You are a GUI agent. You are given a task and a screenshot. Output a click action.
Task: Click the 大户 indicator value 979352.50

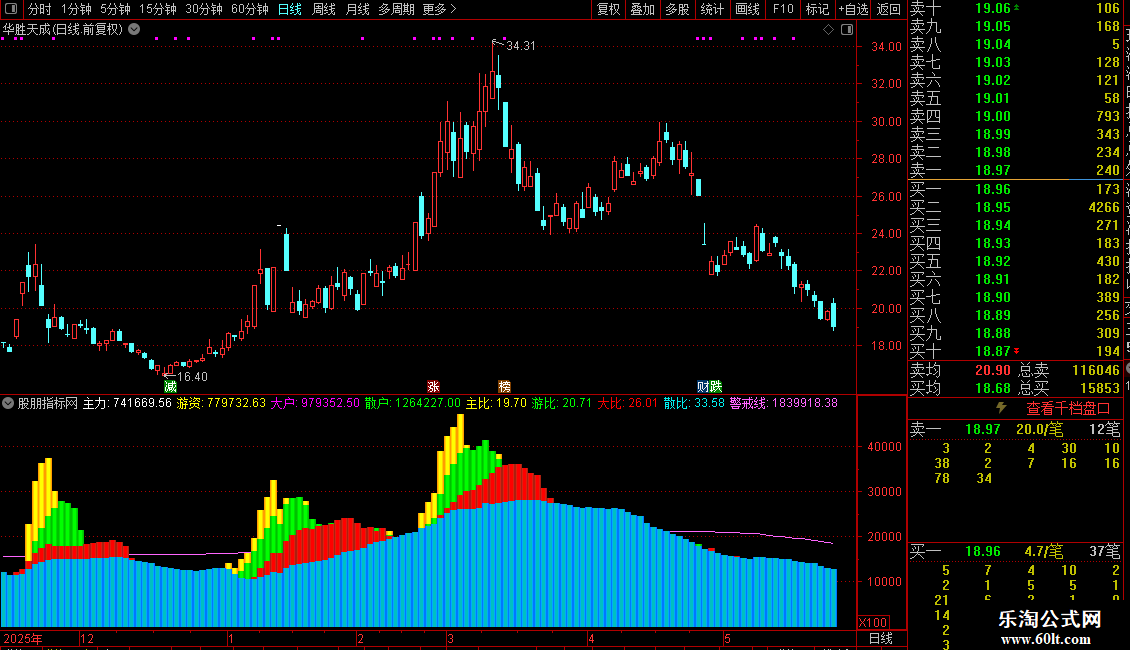pyautogui.click(x=330, y=403)
